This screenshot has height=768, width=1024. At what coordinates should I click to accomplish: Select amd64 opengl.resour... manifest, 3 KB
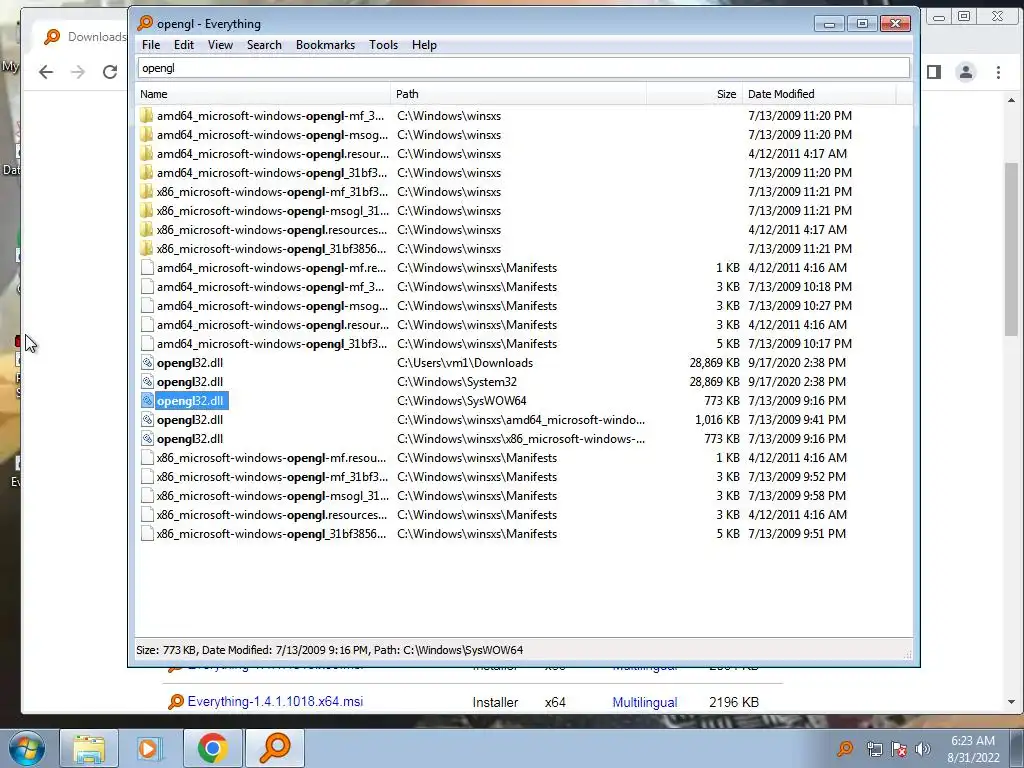tap(272, 325)
